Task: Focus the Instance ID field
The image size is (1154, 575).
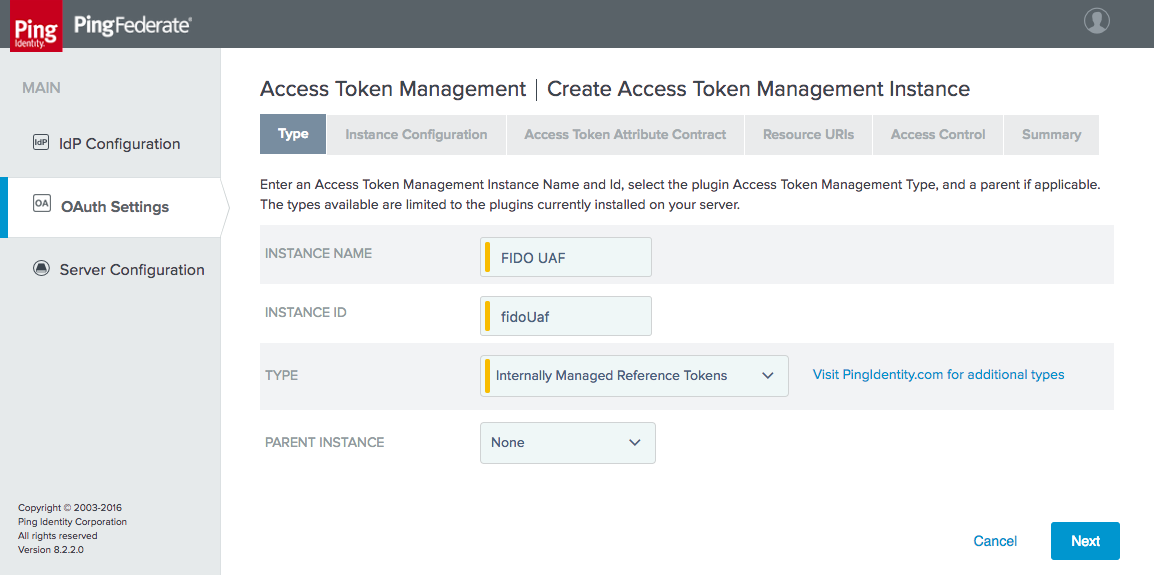Action: pos(566,316)
